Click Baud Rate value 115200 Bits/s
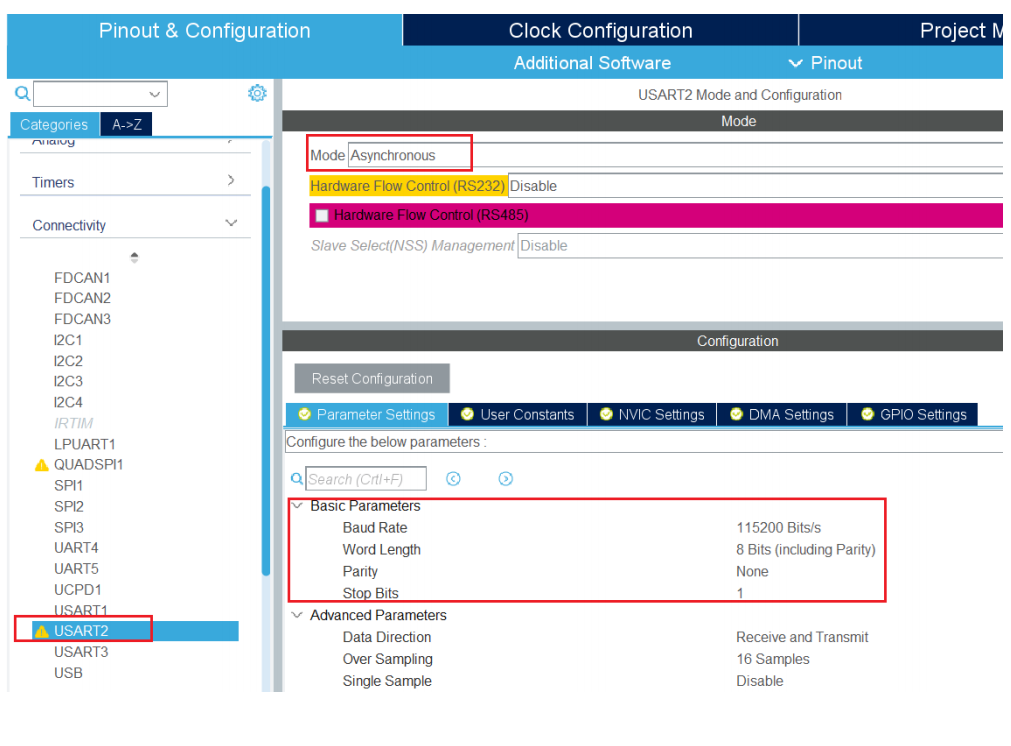Viewport: 1011px width, 746px height. click(778, 528)
